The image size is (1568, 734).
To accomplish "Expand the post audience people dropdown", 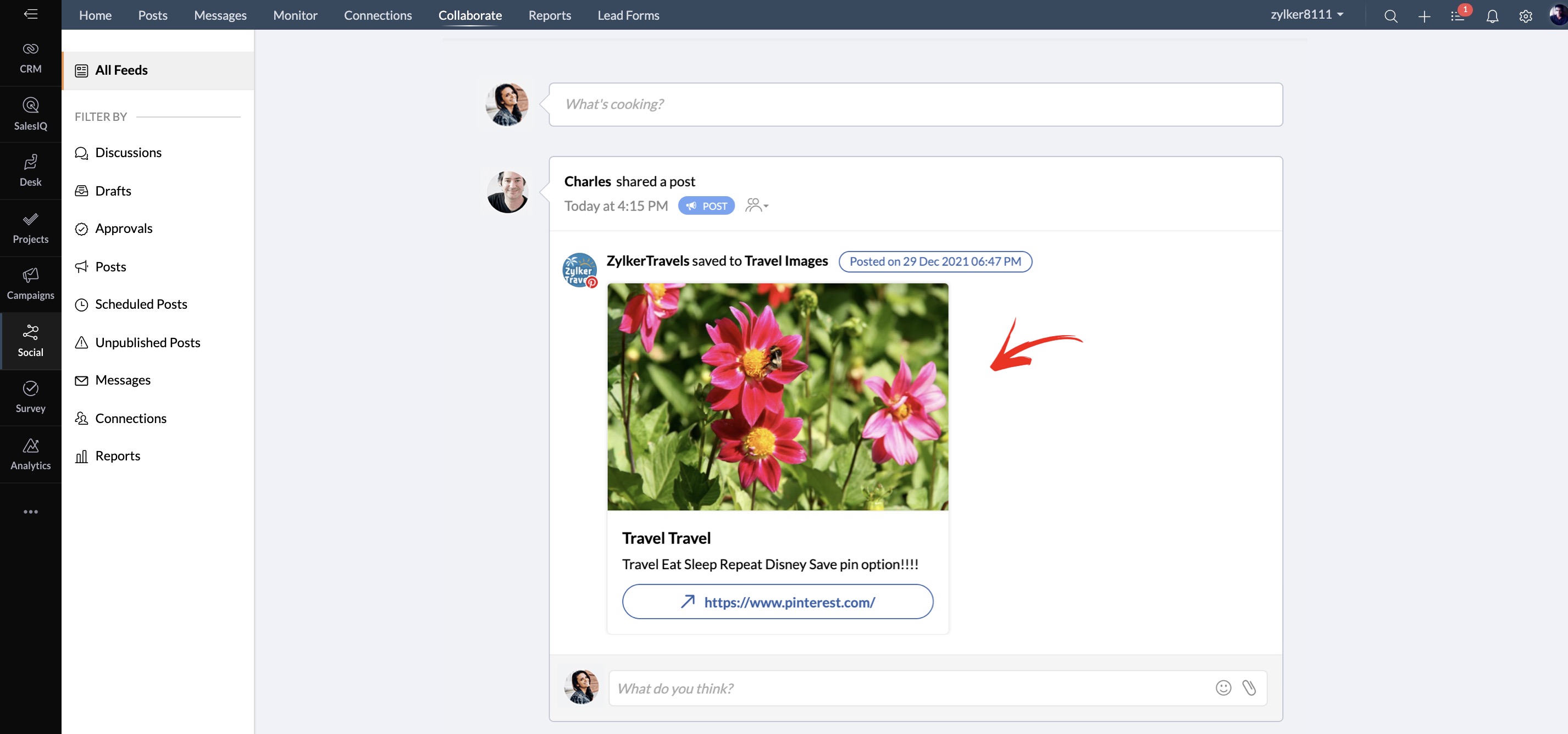I will (757, 205).
